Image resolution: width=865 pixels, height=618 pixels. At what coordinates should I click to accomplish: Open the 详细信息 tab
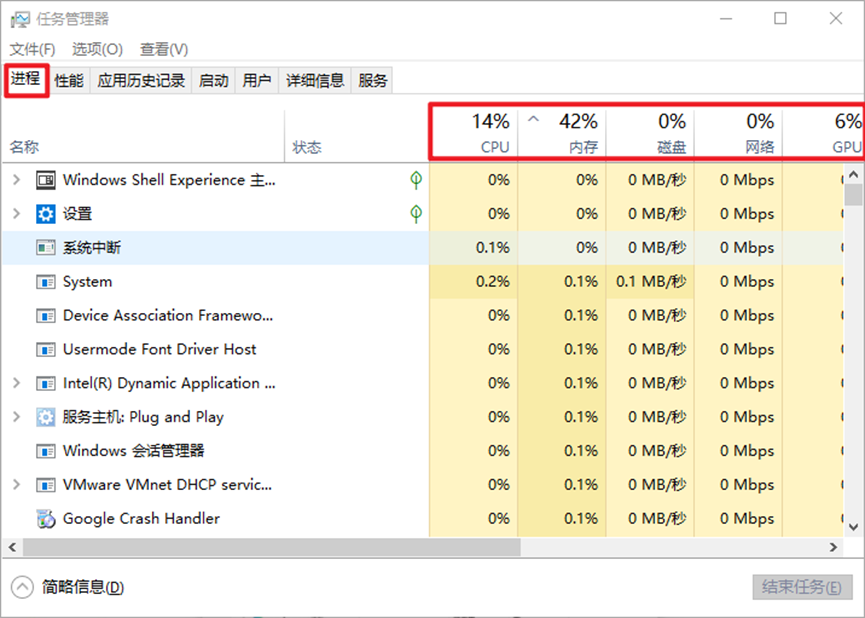click(315, 81)
